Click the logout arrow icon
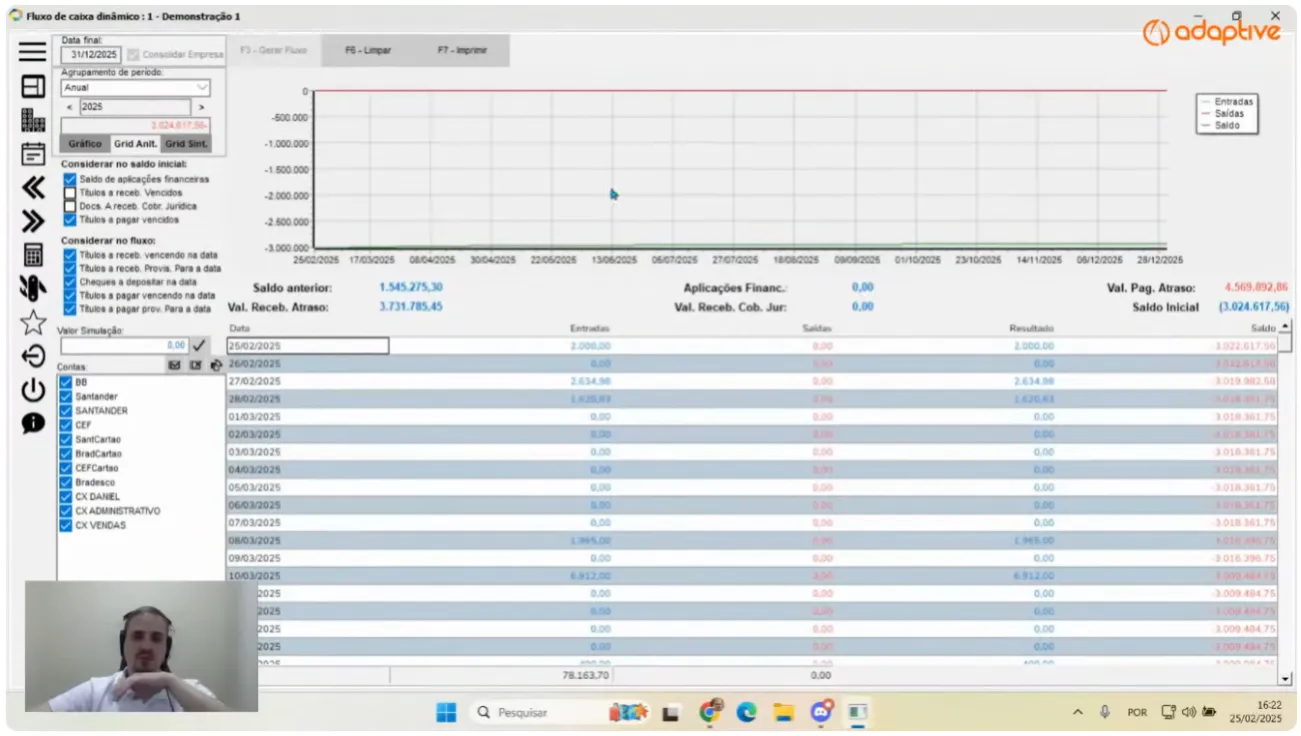 [33, 355]
